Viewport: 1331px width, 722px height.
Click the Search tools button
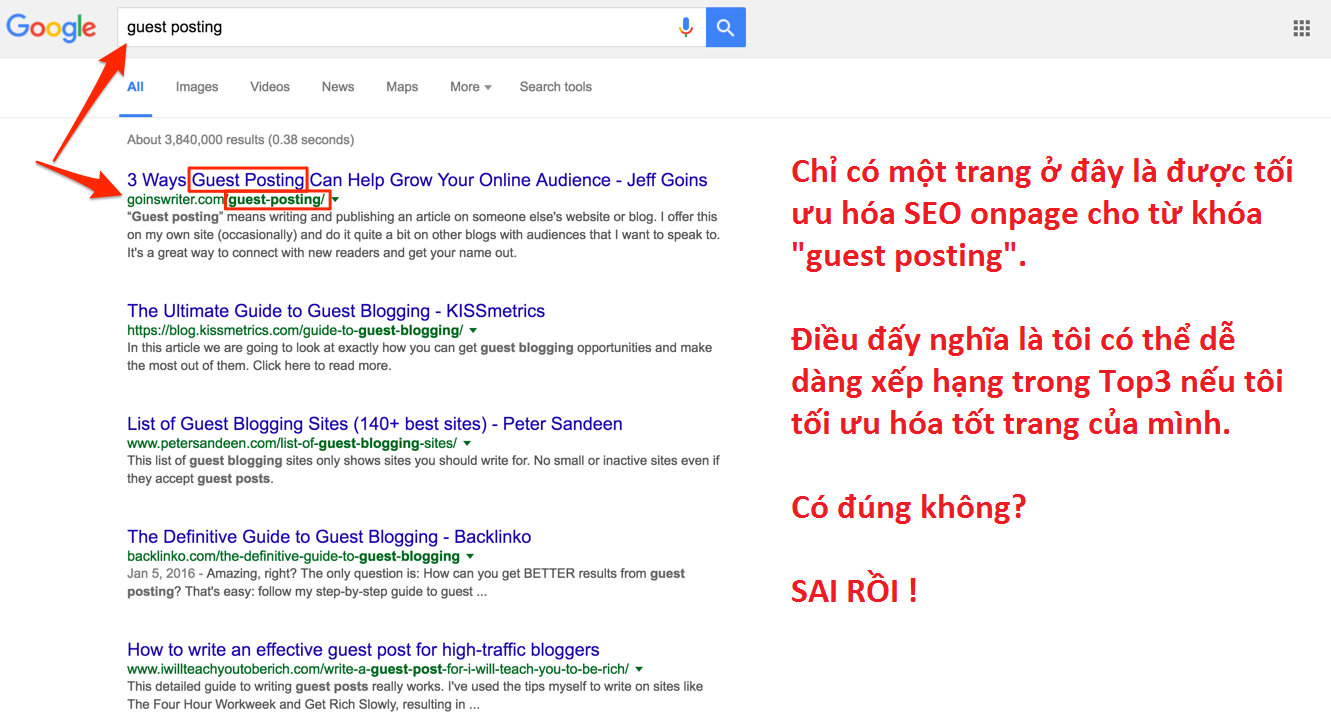coord(555,87)
